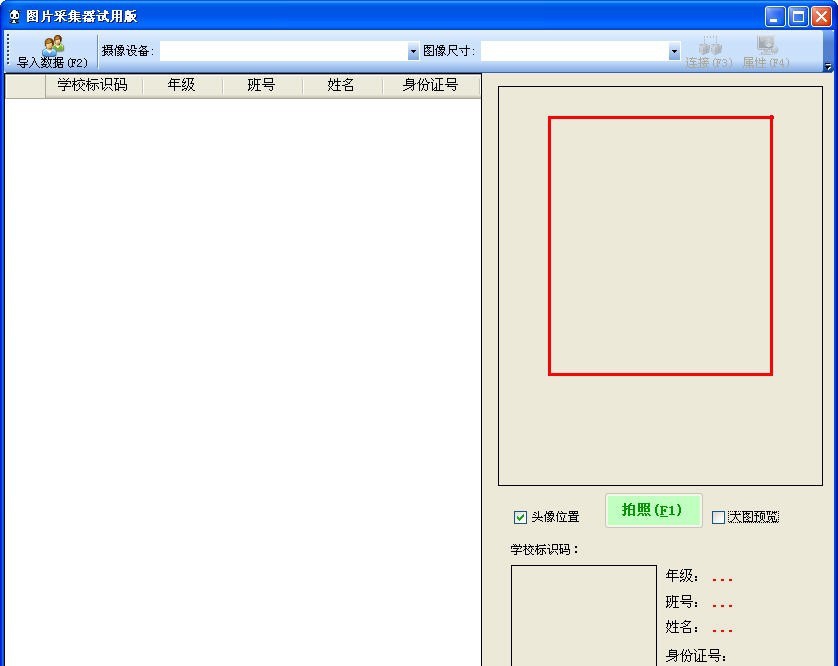Click the student photo thumbnail box
Viewport: 838px width, 666px height.
coord(584,615)
